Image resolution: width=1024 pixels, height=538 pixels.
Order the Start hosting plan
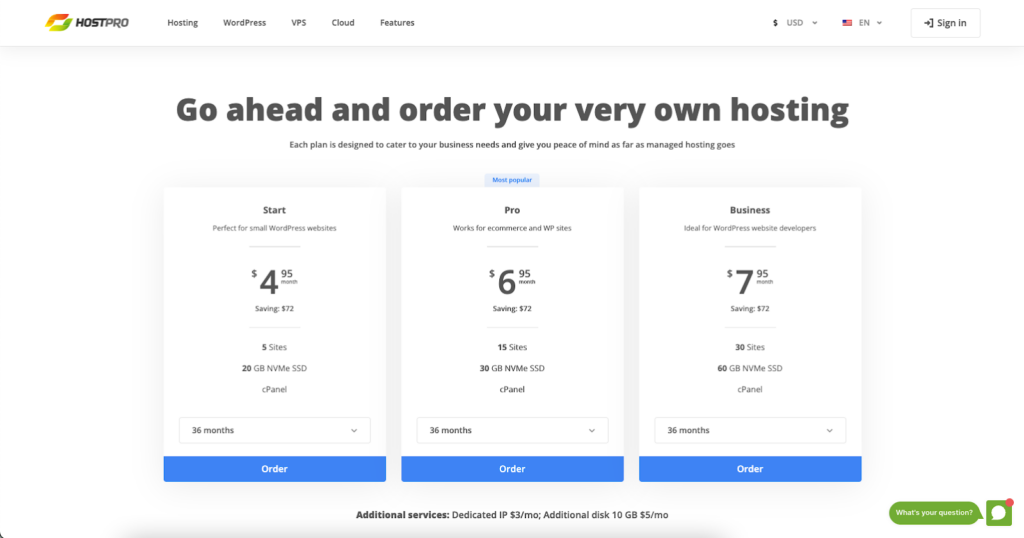[274, 469]
